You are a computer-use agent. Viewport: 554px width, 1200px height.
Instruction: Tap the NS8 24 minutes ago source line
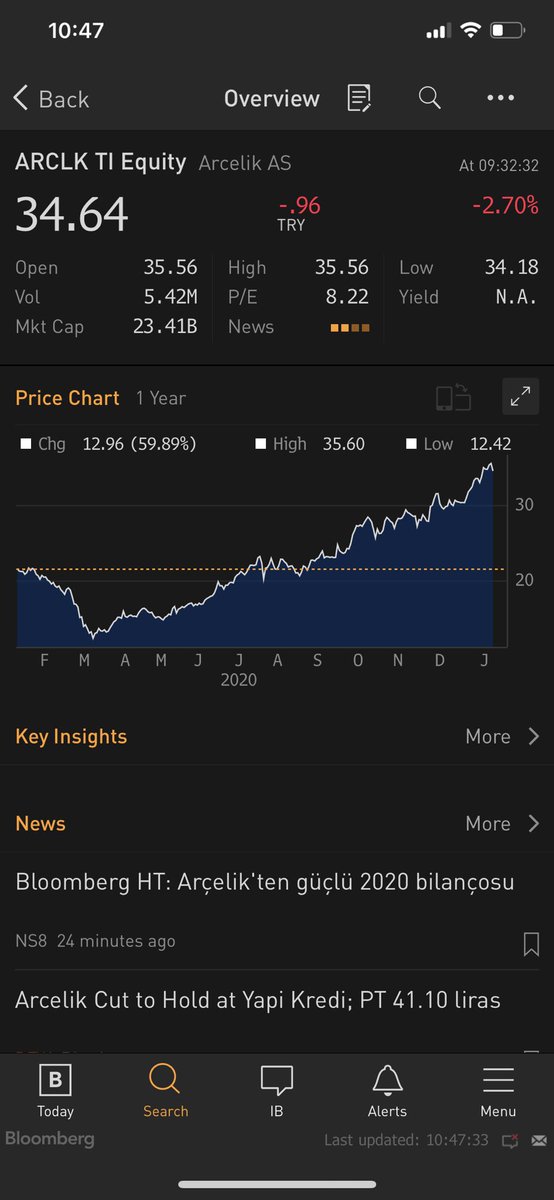click(x=95, y=941)
